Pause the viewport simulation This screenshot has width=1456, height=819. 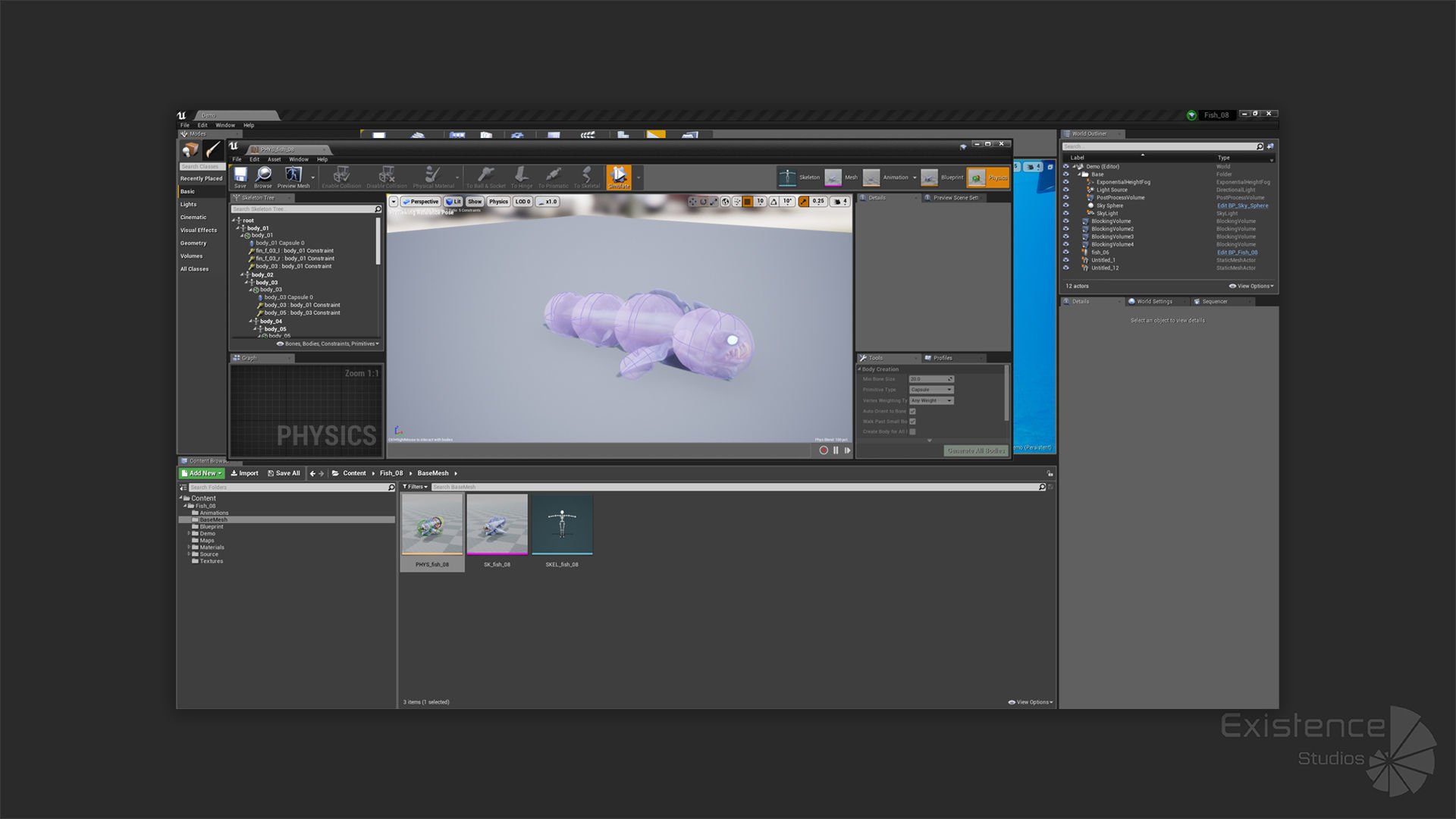tap(836, 450)
